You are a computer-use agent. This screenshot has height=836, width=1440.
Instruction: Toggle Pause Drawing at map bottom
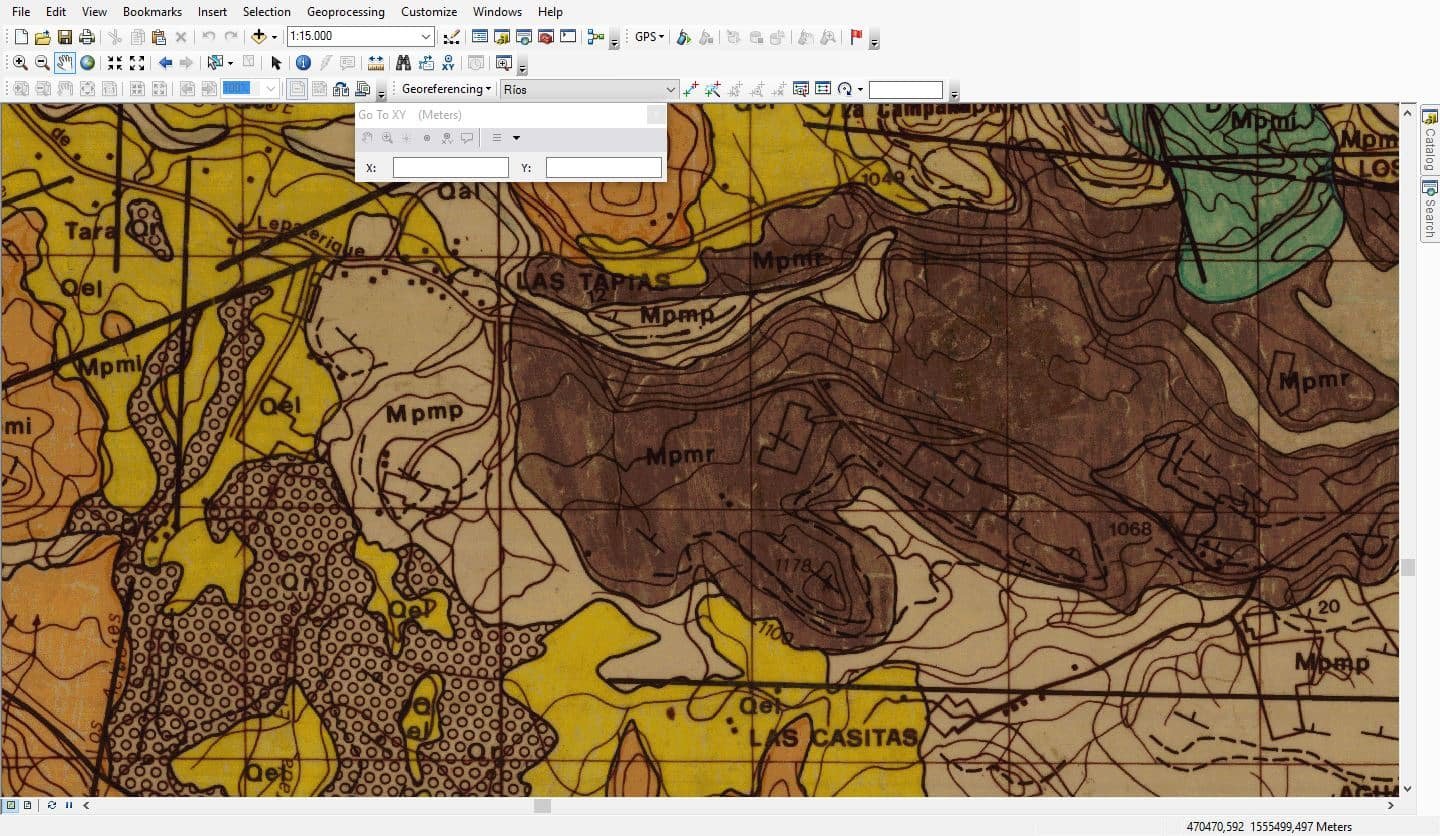tap(69, 805)
